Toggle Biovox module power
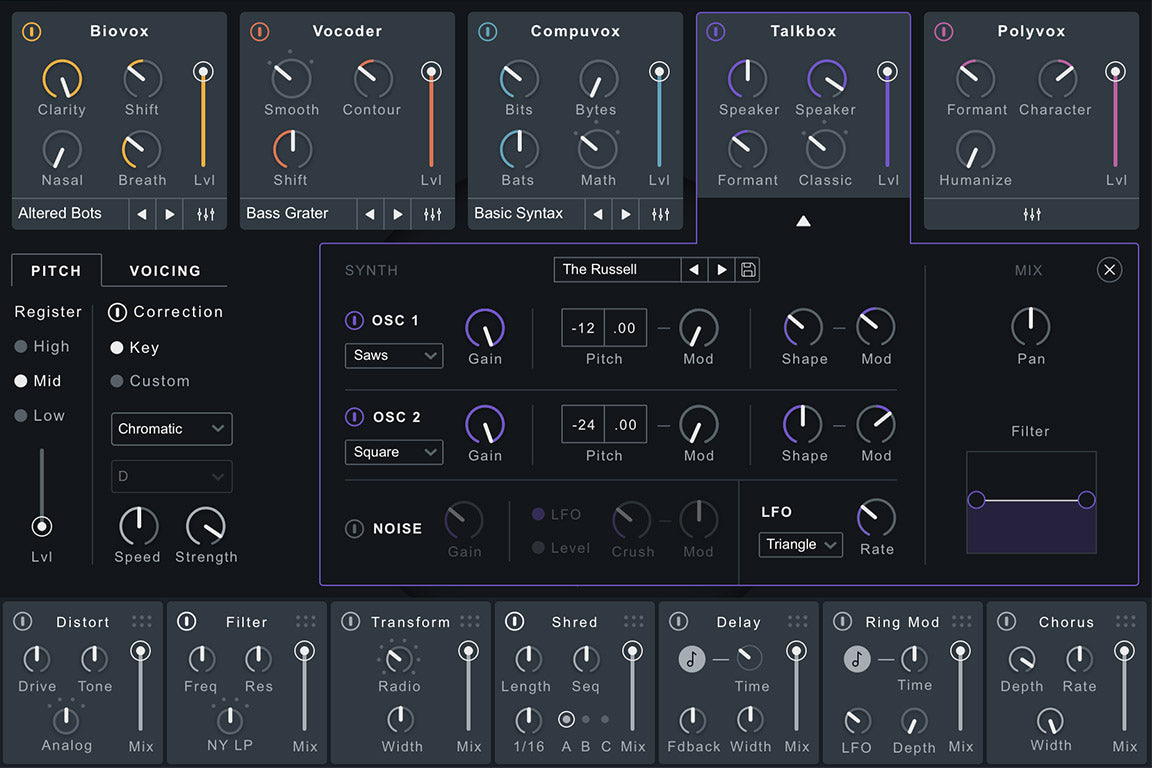The width and height of the screenshot is (1152, 768). click(x=32, y=32)
